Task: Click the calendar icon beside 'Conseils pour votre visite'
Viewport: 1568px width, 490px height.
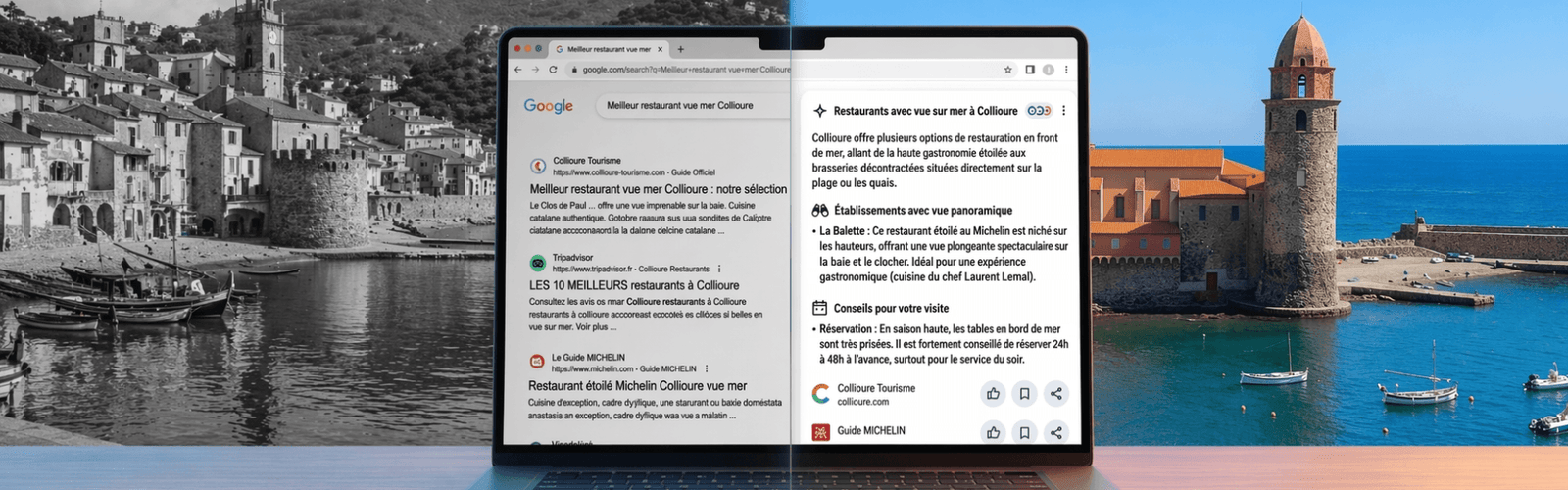Action: coord(820,308)
